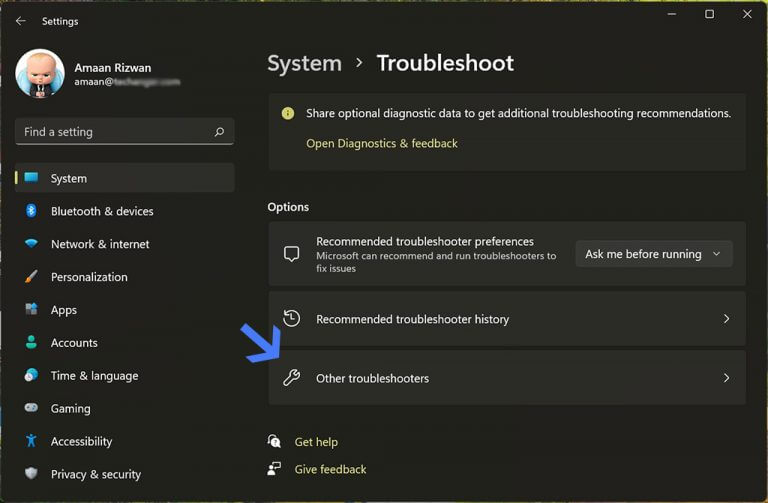Click the Get help link
This screenshot has height=503, width=768.
coord(316,442)
